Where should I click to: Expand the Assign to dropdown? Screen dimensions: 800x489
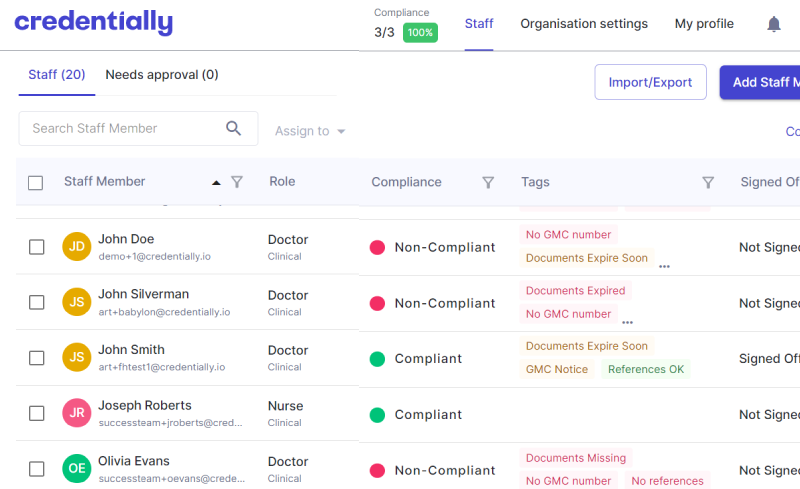(310, 131)
